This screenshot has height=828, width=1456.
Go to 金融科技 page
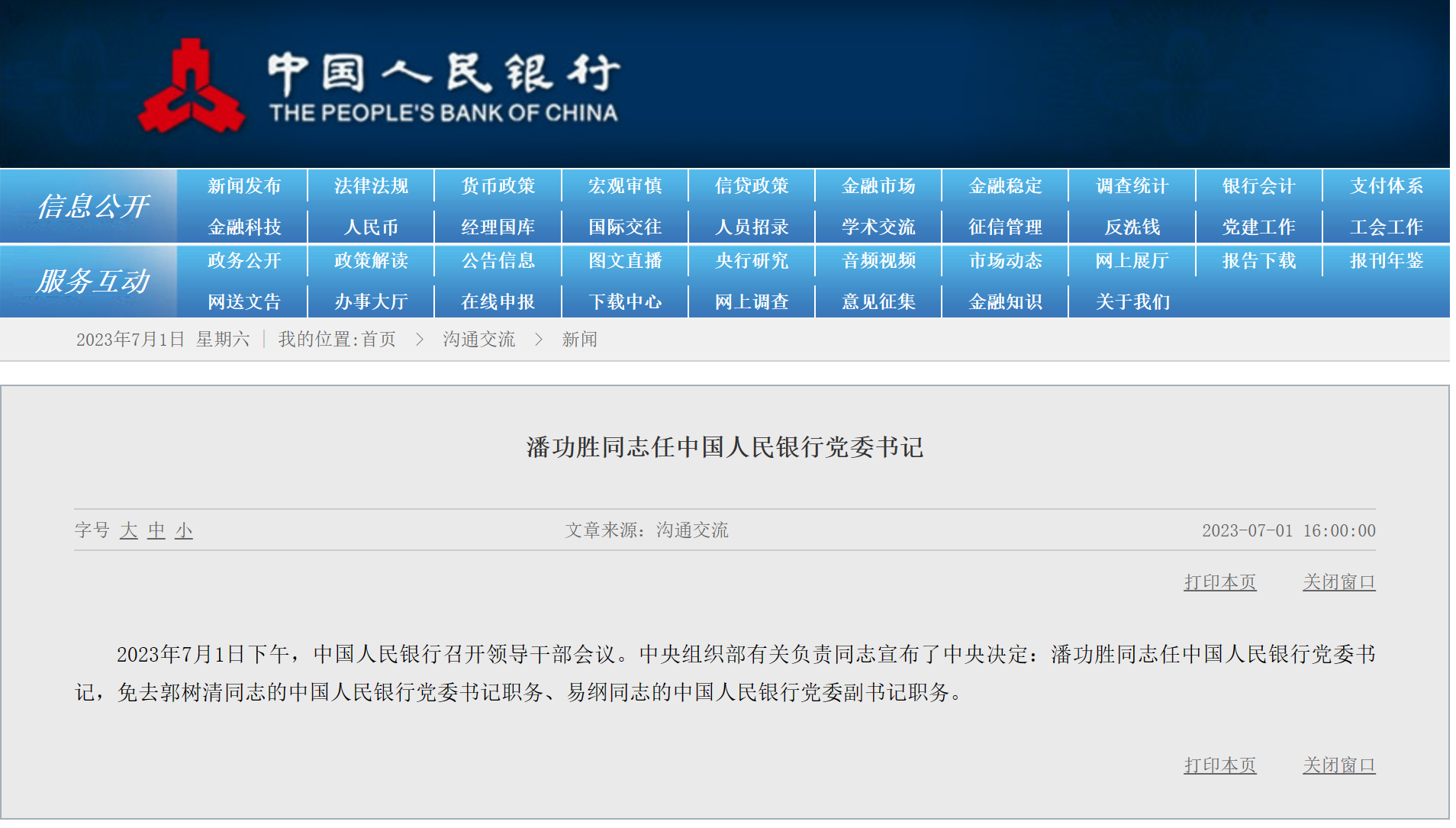pos(244,227)
